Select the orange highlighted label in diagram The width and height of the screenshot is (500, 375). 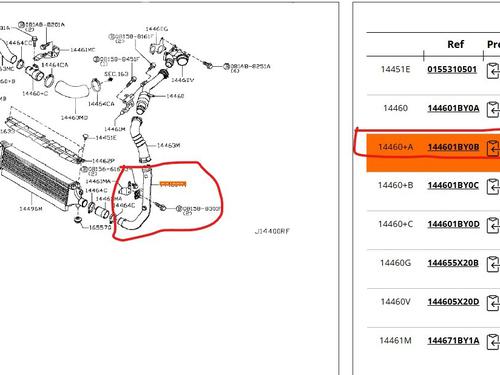tap(173, 184)
